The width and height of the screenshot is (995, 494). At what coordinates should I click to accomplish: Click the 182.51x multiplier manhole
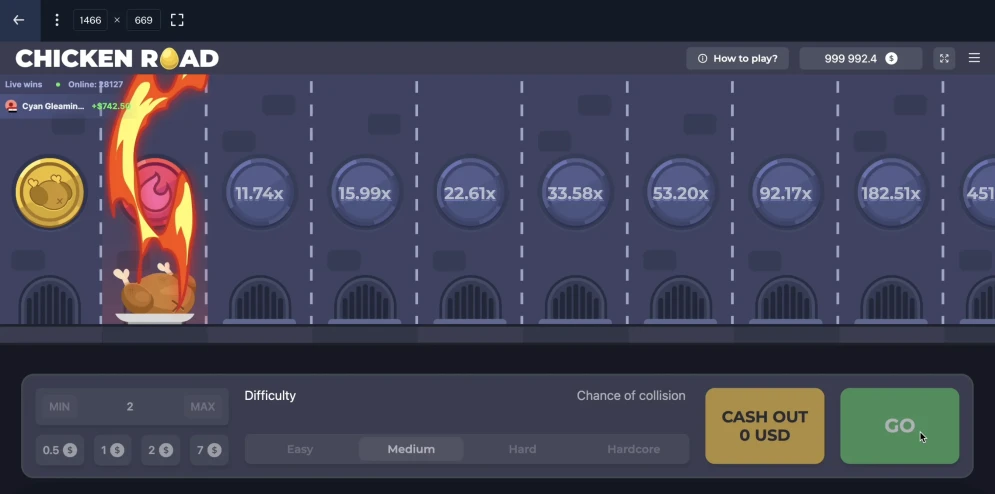tap(890, 193)
